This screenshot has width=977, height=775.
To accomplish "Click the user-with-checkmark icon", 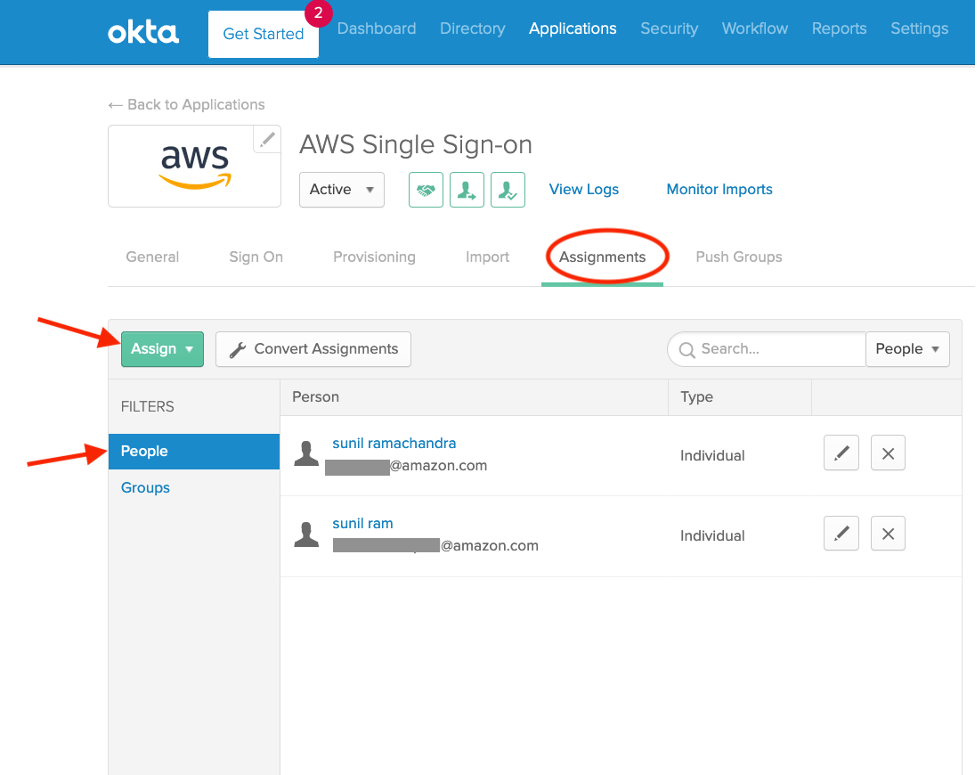I will 507,189.
